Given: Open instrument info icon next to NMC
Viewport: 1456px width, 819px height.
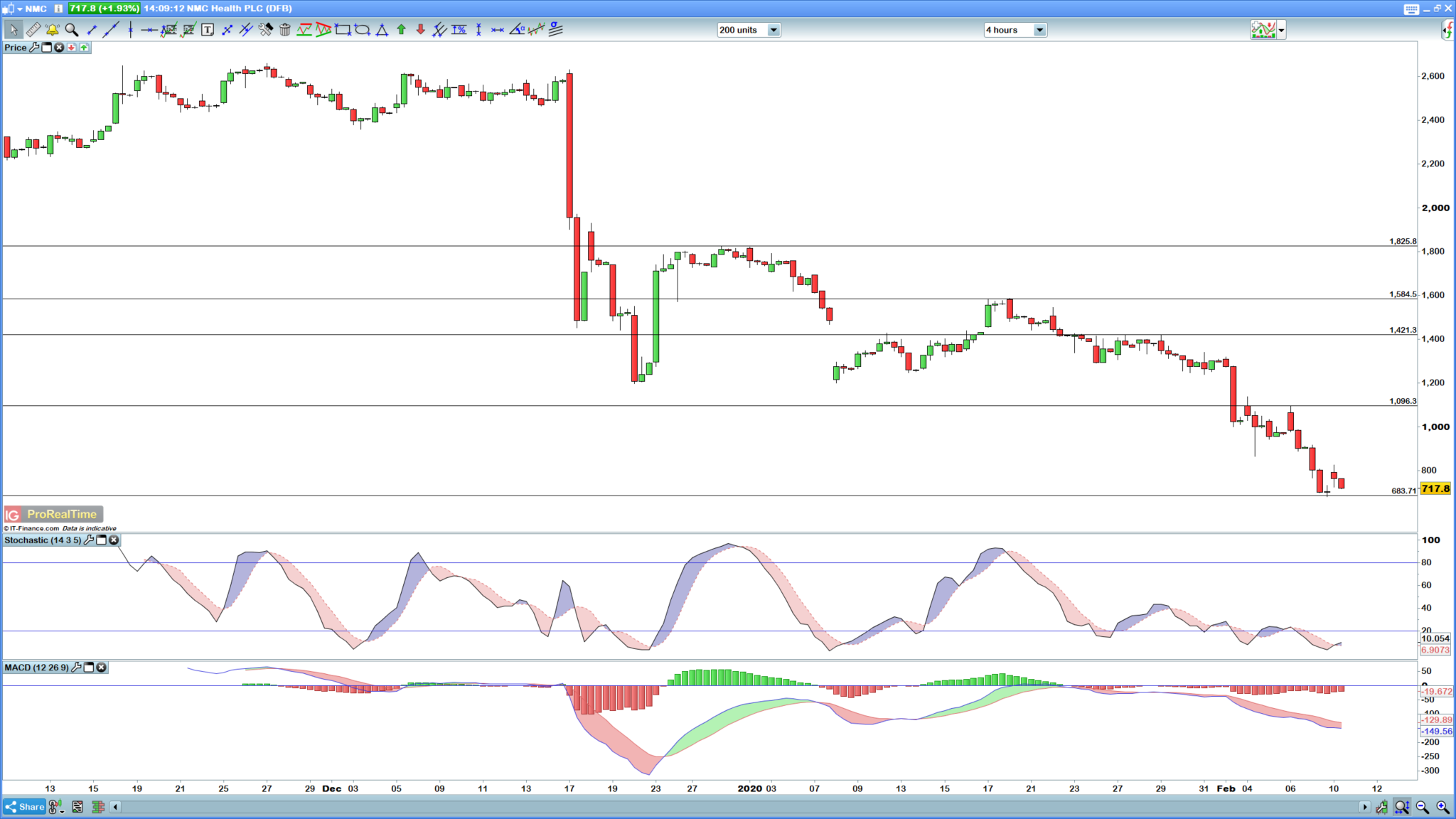Looking at the screenshot, I should [x=58, y=9].
